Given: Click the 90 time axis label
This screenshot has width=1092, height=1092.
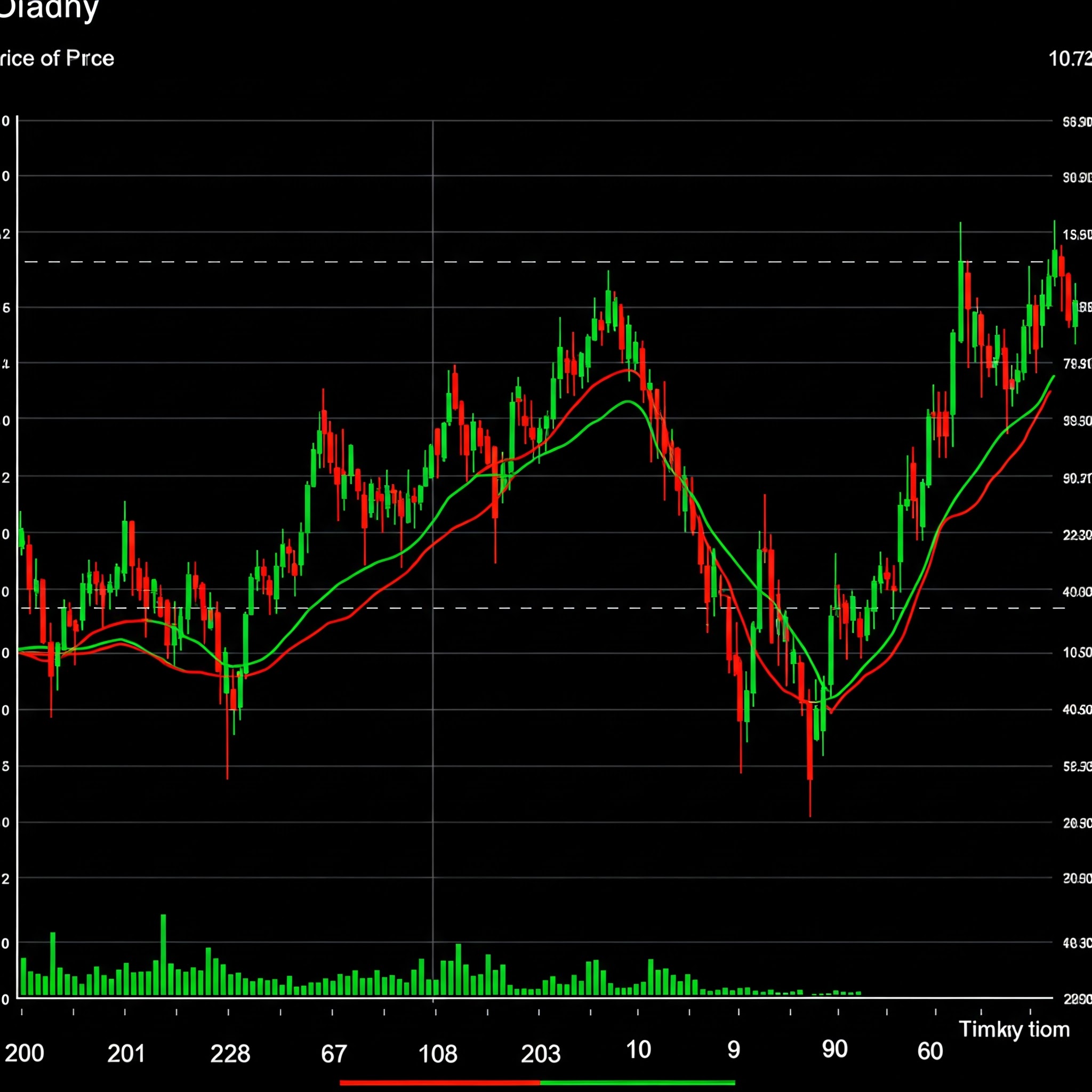Looking at the screenshot, I should coord(834,1049).
